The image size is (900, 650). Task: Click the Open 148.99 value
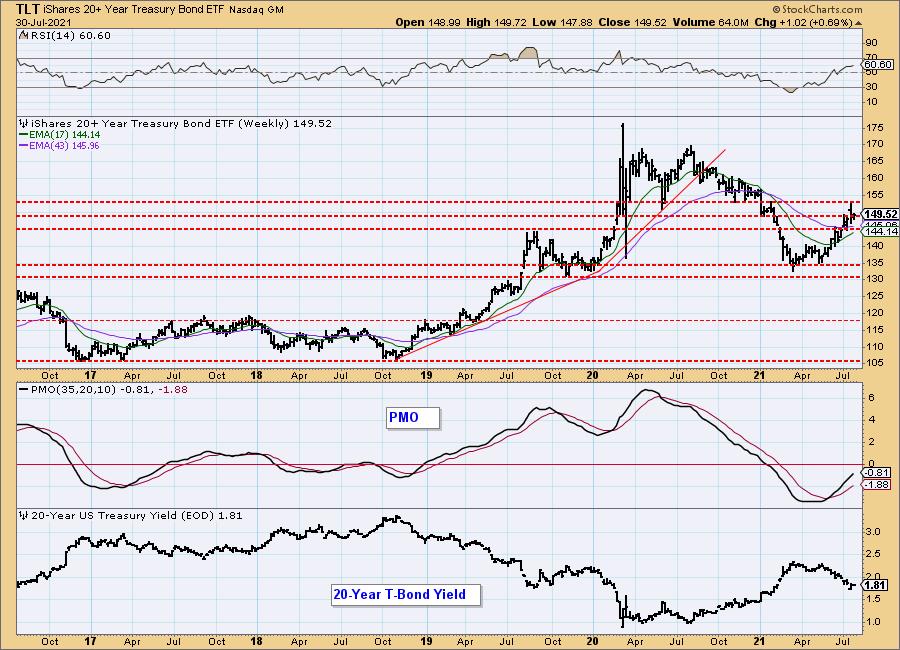pyautogui.click(x=428, y=22)
